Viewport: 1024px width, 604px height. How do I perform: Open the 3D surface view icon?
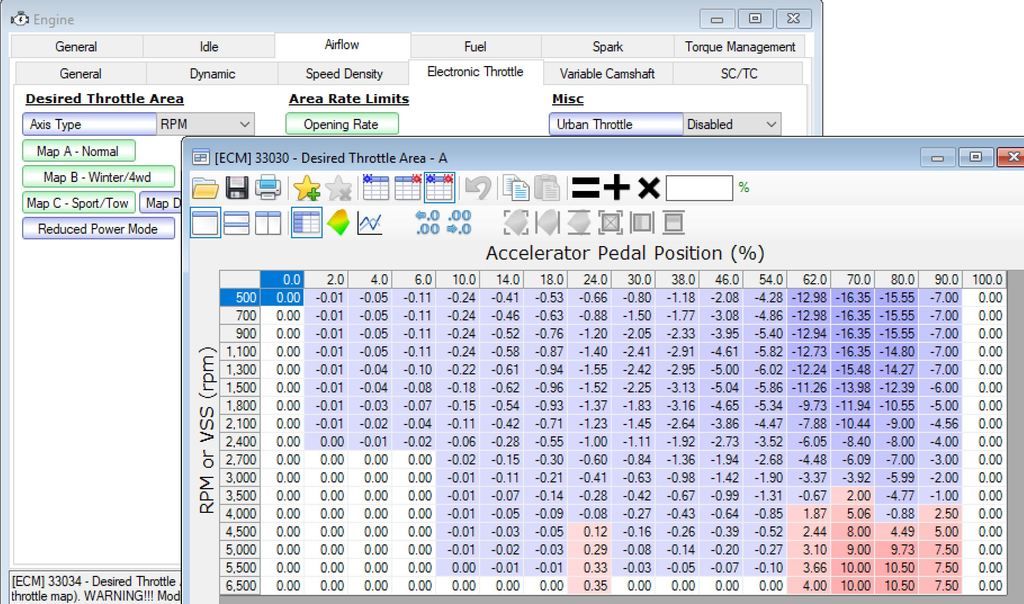click(x=339, y=222)
